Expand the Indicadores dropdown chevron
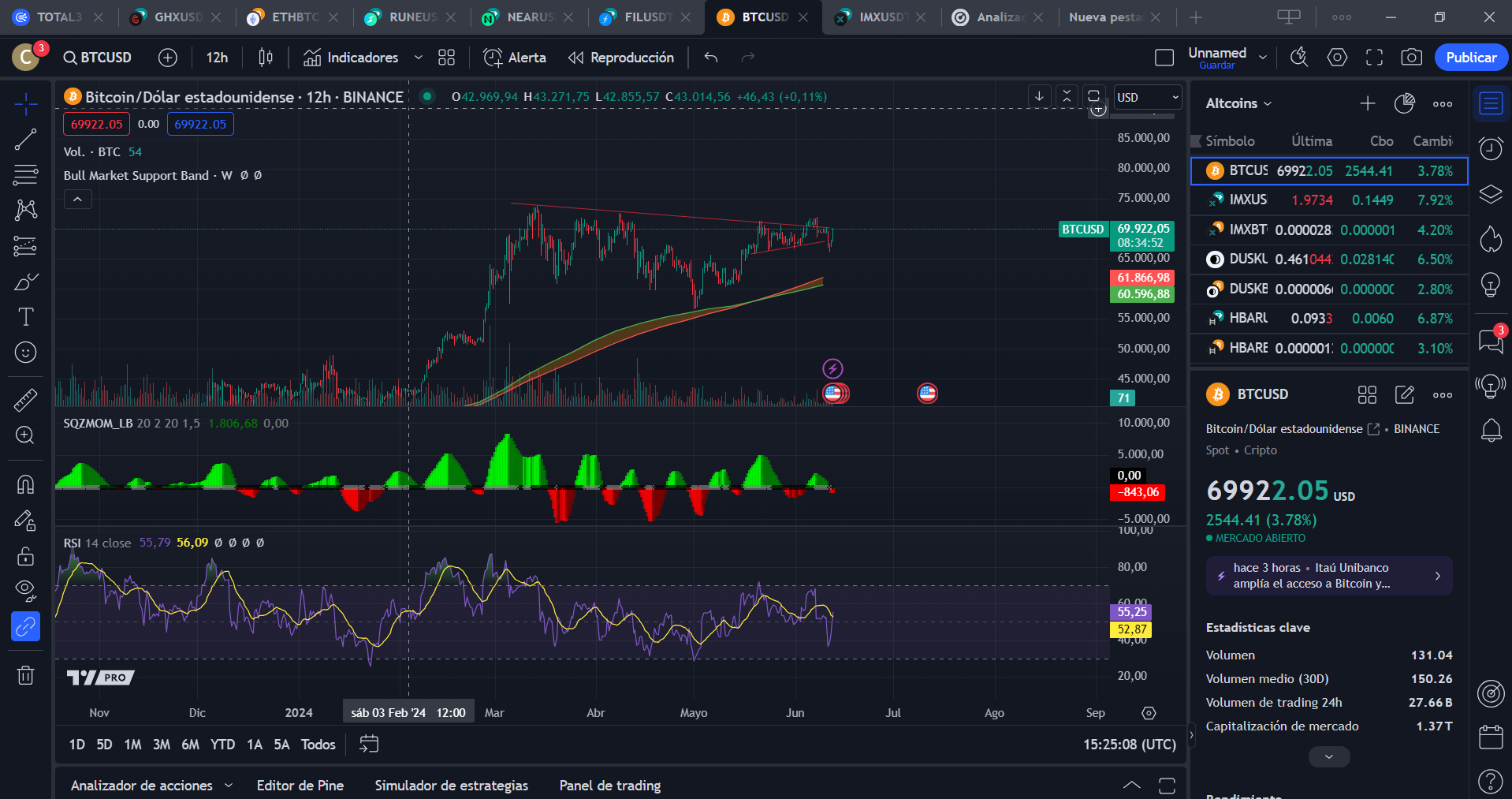Viewport: 1512px width, 799px height. (417, 57)
